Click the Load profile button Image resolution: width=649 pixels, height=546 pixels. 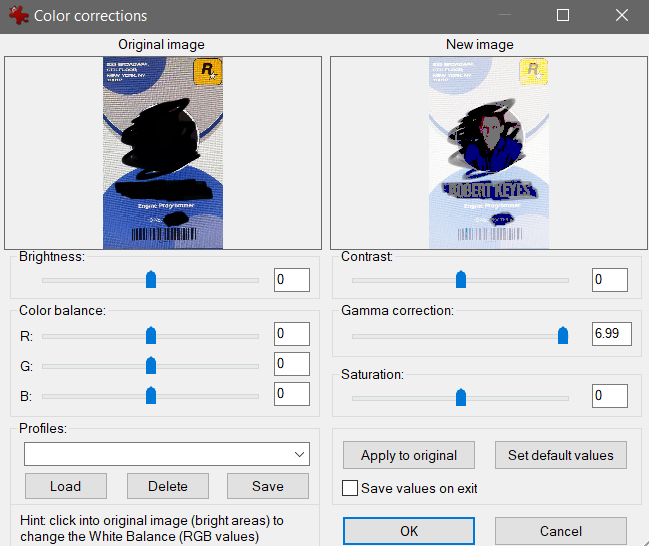pyautogui.click(x=66, y=486)
